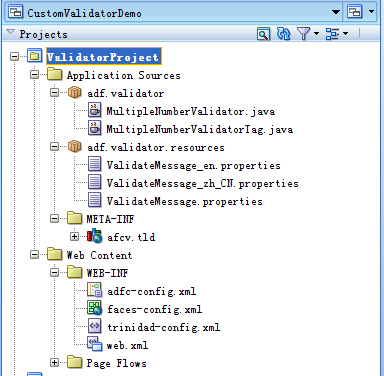Select the WEB-INF label
Viewport: 384px width, 376px height.
[x=107, y=273]
